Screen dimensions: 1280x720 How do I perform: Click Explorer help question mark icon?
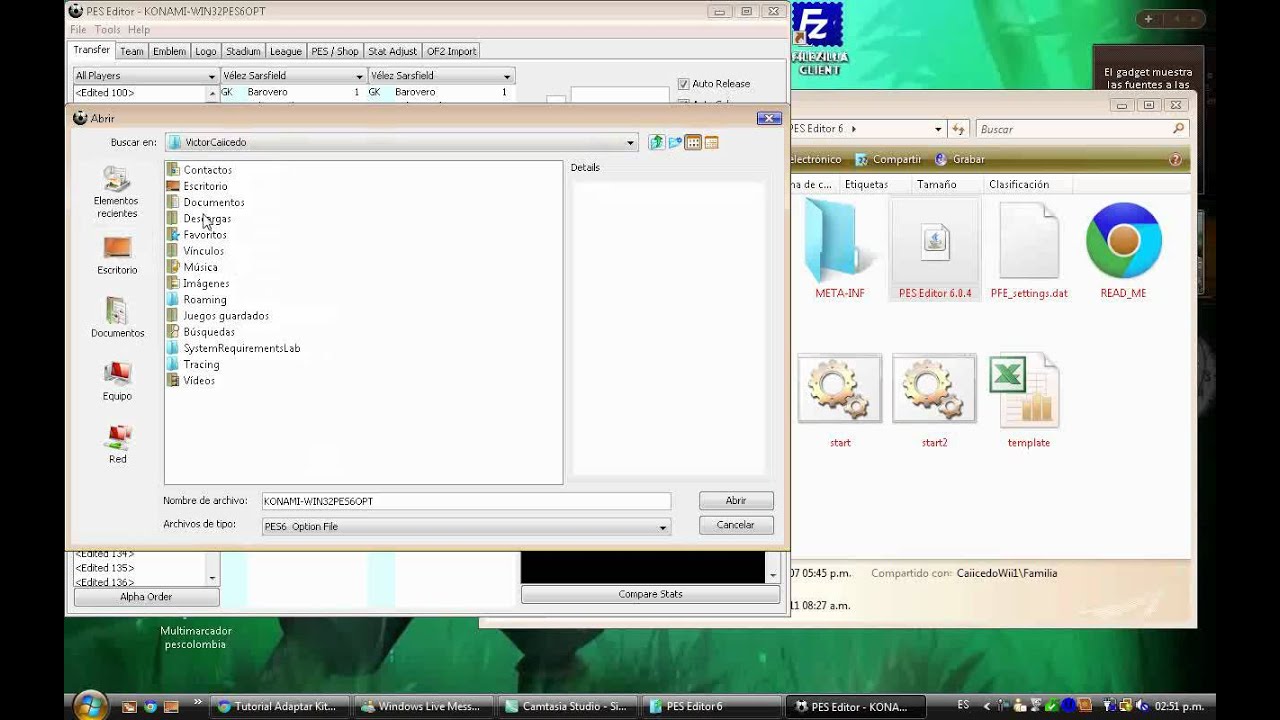click(1175, 159)
